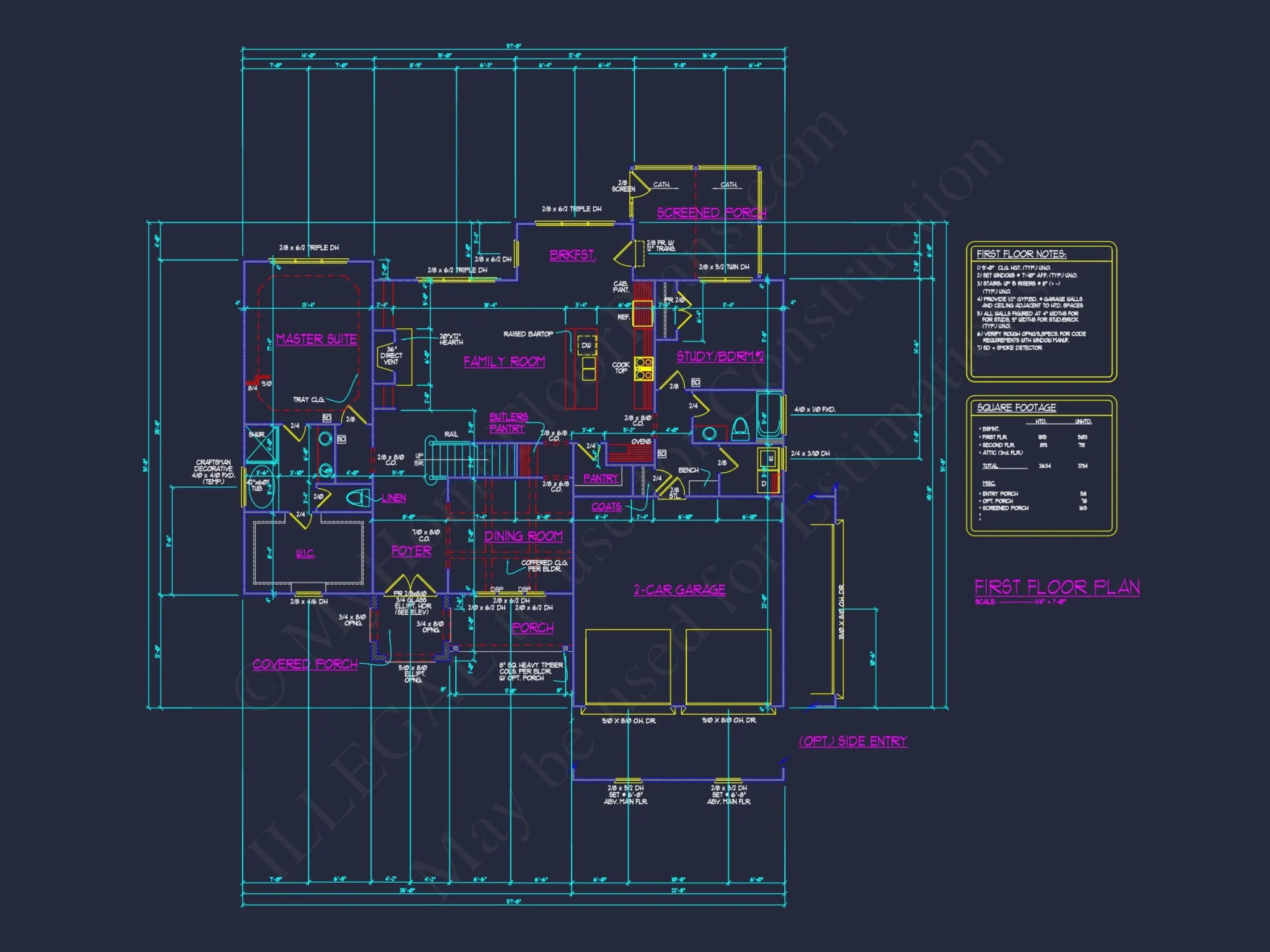Click the (OPT.) SIDE ENTRY label
Viewport: 1270px width, 952px height.
click(853, 741)
